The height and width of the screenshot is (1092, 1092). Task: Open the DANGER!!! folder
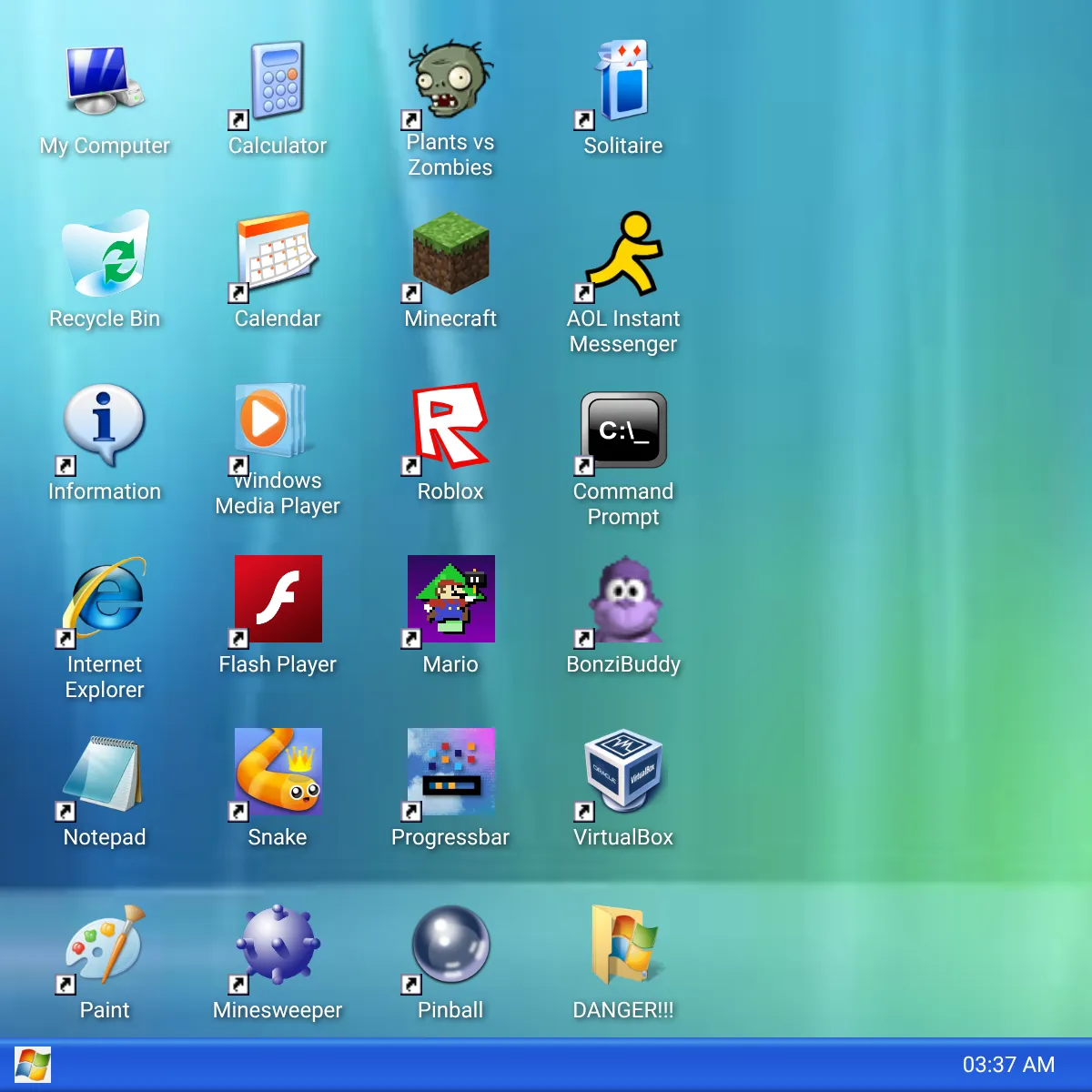click(x=623, y=945)
